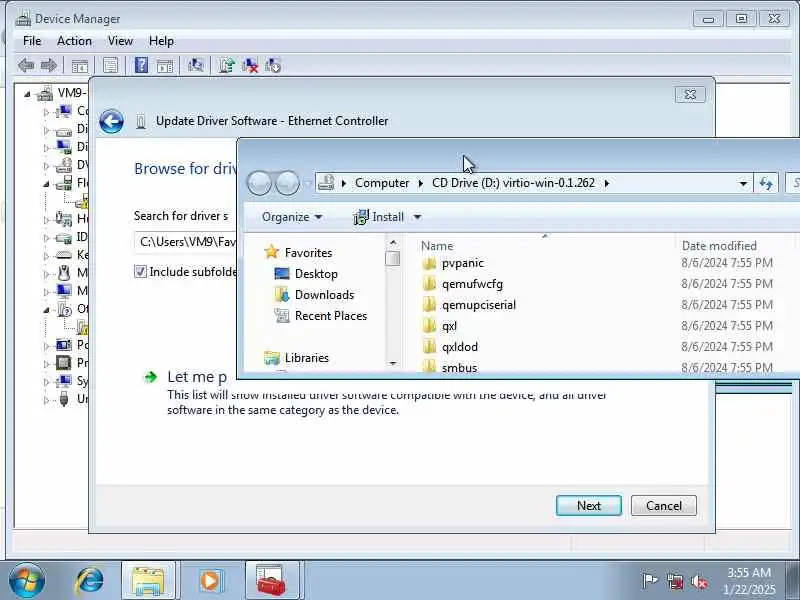Click the Favorites star icon in navigation pane
This screenshot has height=600, width=800.
(271, 252)
